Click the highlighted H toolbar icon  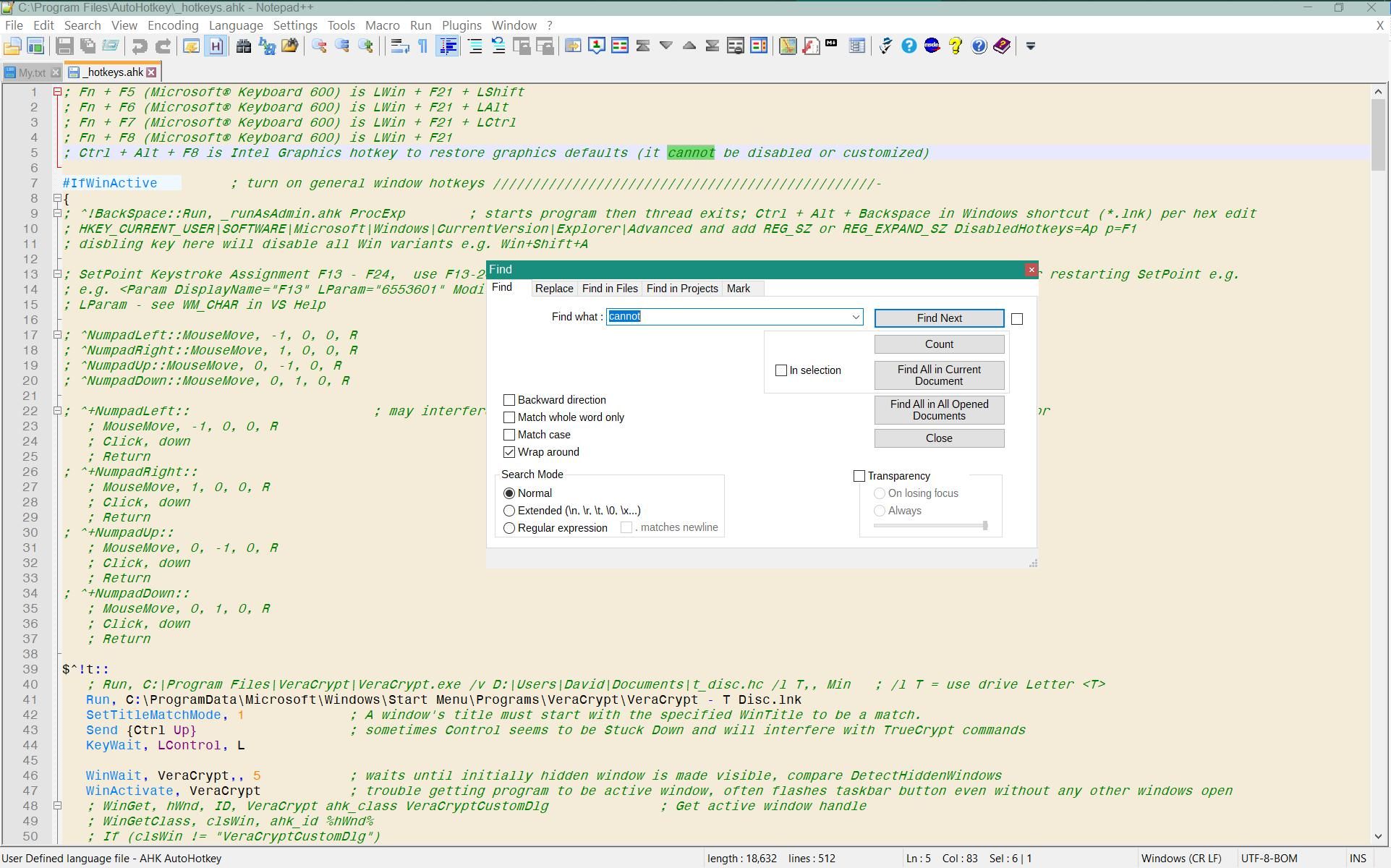point(216,46)
